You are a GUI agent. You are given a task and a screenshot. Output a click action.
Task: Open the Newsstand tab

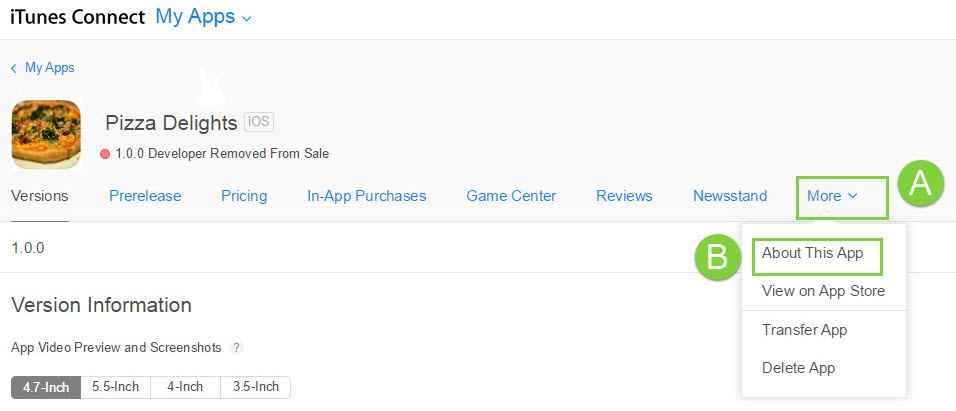(730, 196)
